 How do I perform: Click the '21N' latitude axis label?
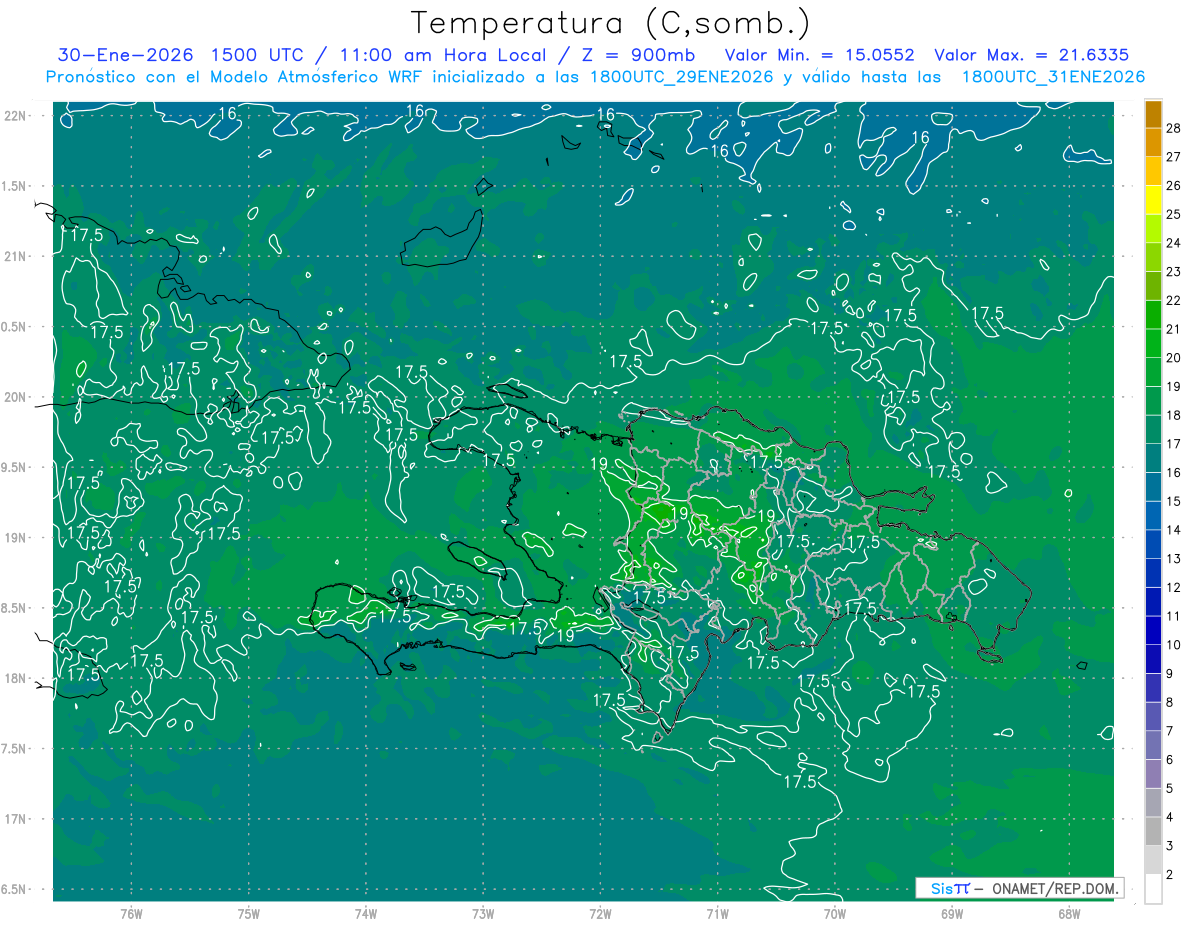click(x=16, y=256)
